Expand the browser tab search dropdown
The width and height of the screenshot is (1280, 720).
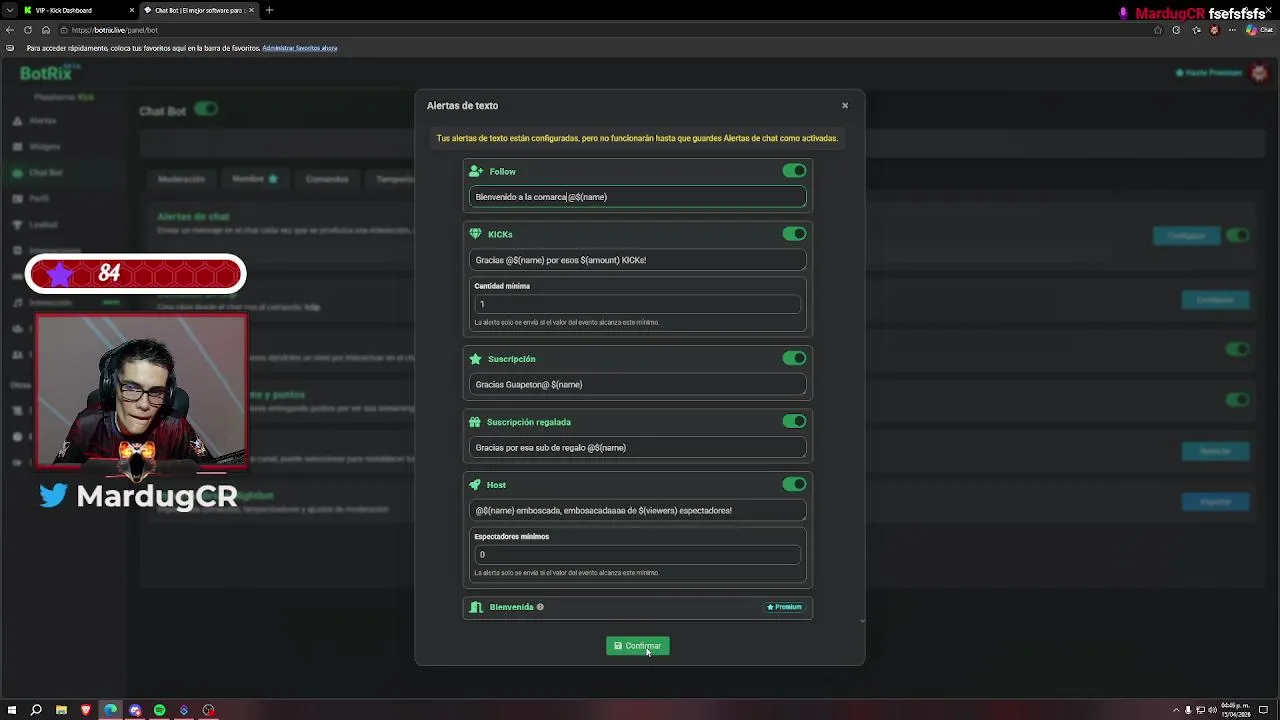9,10
